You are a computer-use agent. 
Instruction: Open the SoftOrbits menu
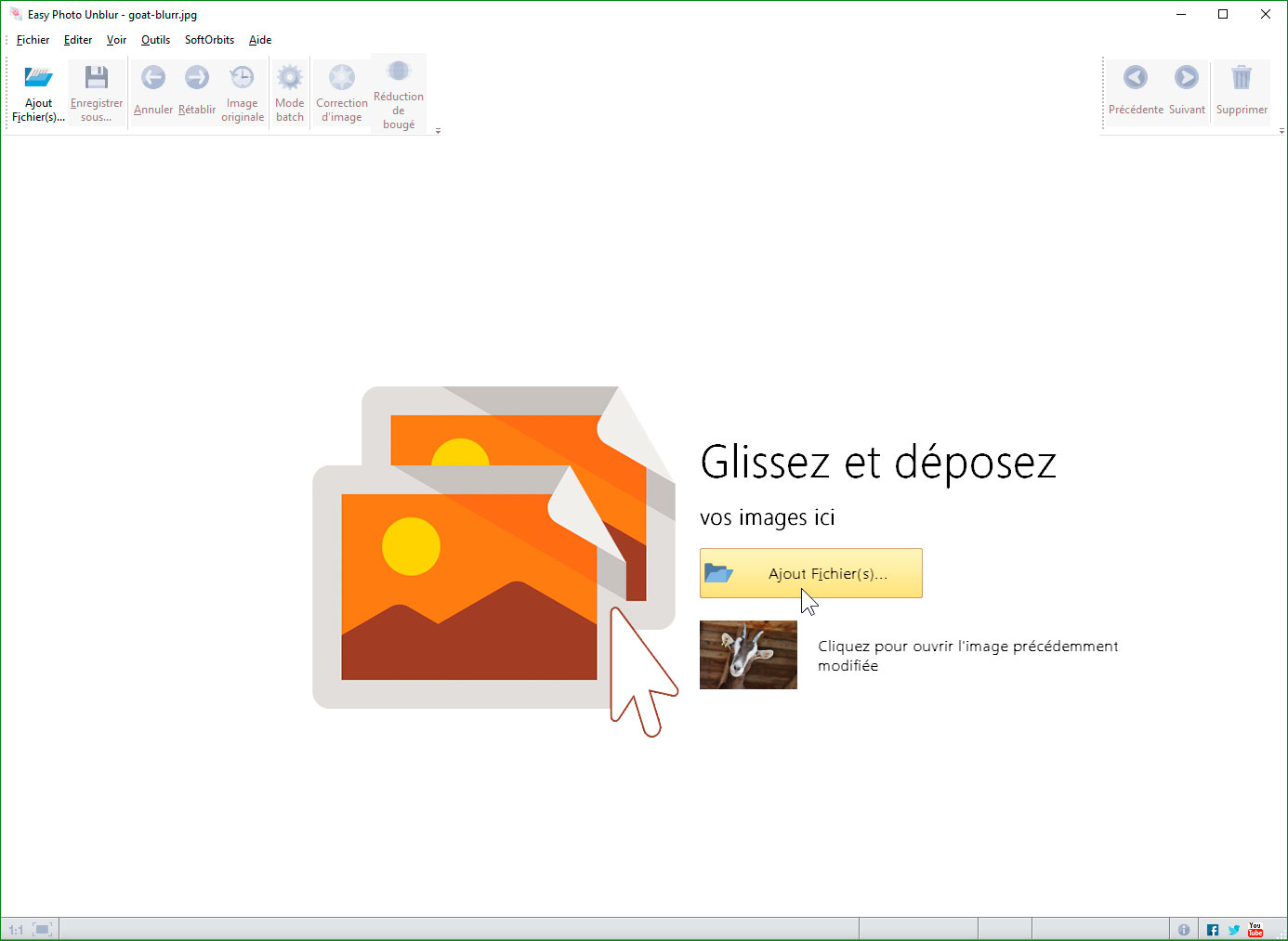pos(209,40)
